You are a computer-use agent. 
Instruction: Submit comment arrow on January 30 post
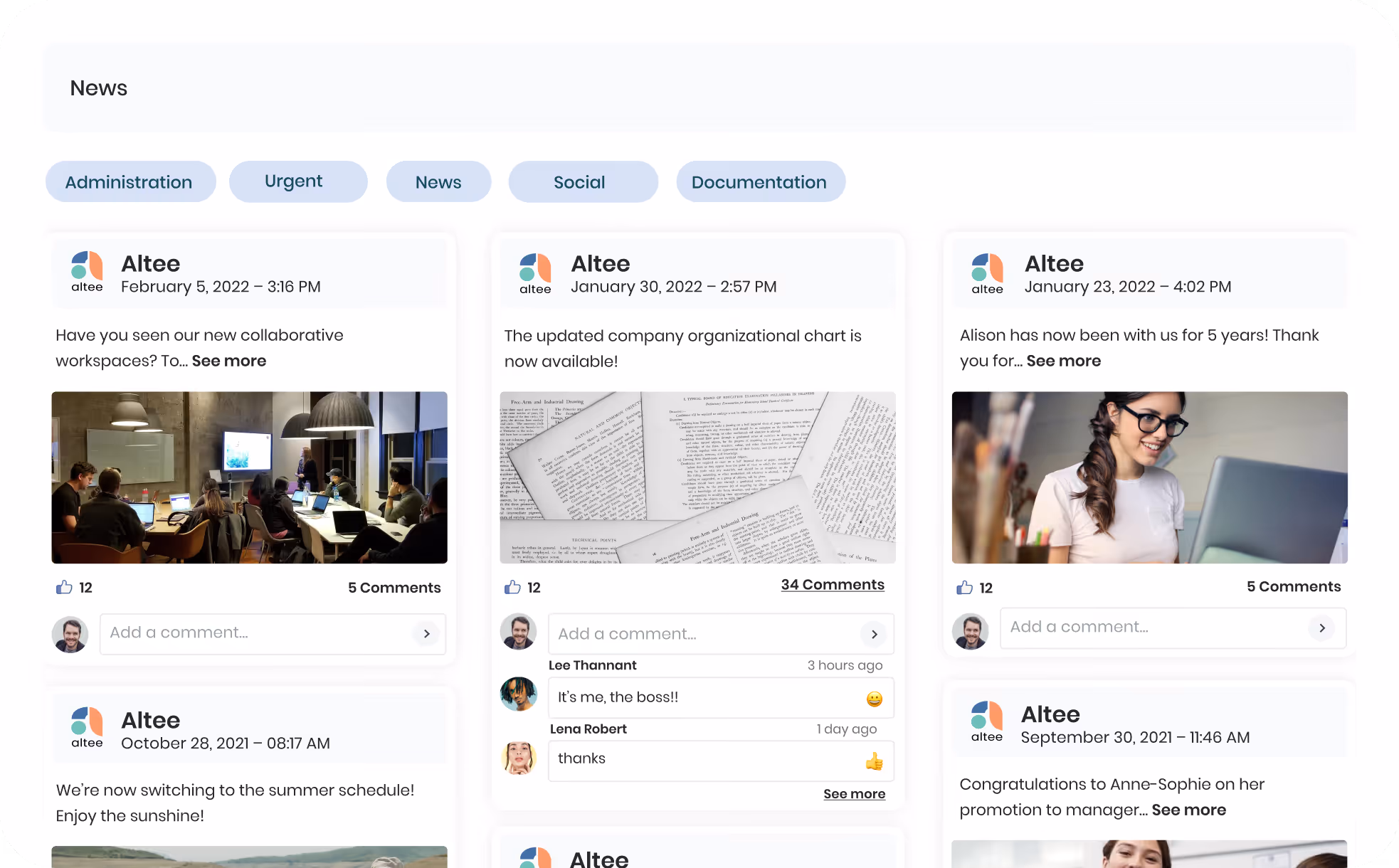(874, 634)
